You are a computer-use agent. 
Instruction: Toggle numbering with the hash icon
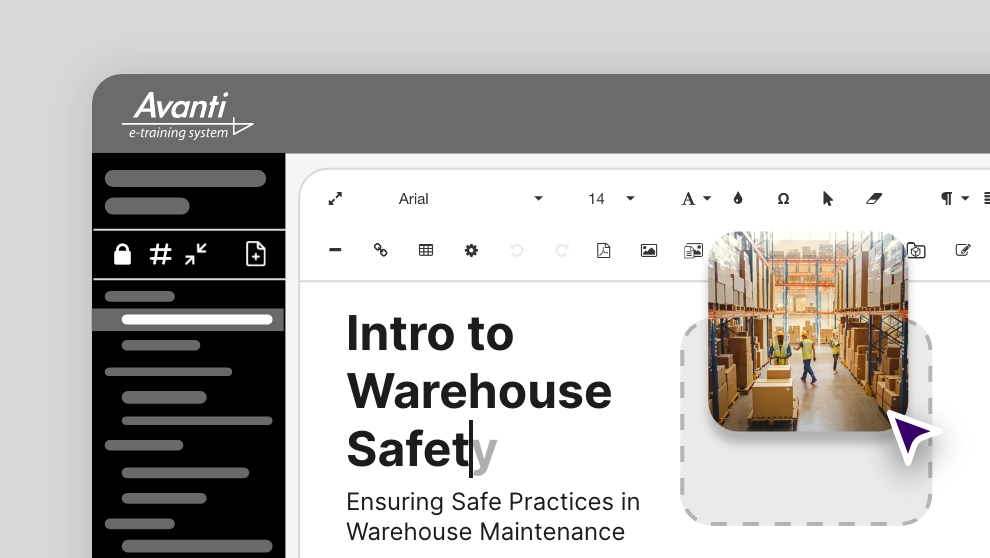point(160,255)
